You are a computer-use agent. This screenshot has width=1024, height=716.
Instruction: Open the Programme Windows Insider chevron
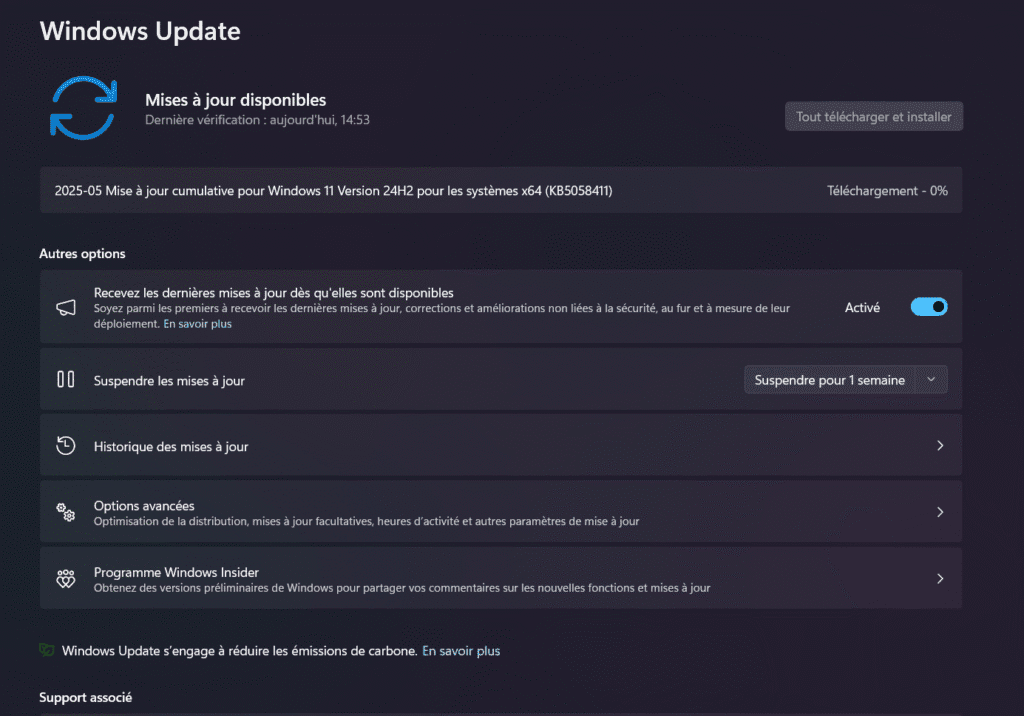coord(940,579)
